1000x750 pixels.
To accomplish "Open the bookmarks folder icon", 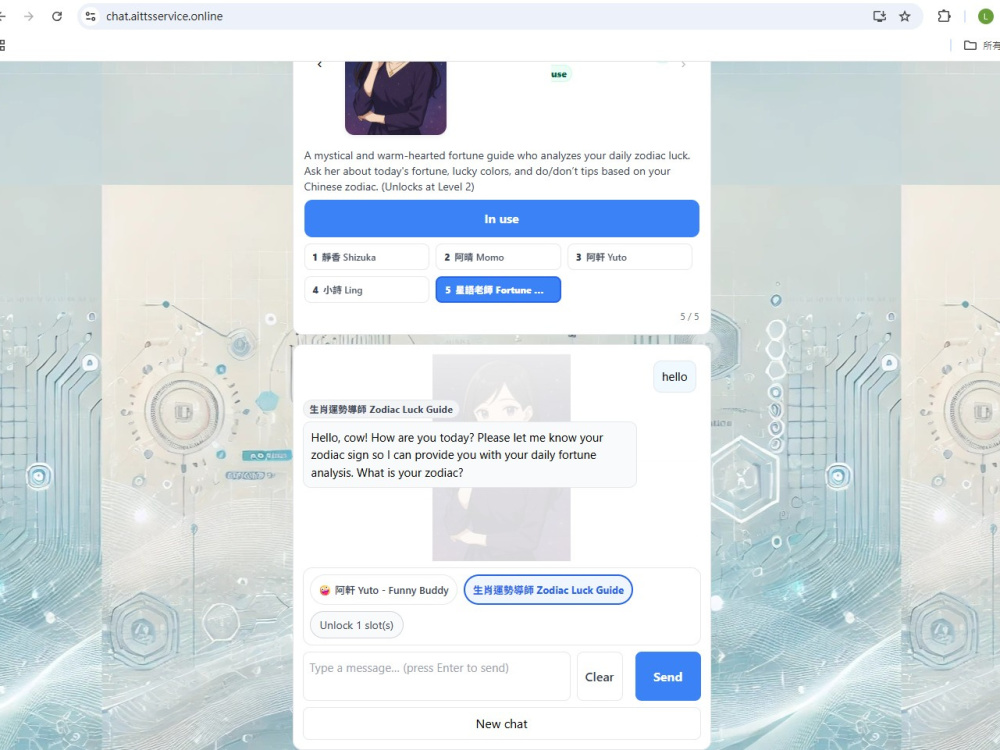I will [970, 45].
